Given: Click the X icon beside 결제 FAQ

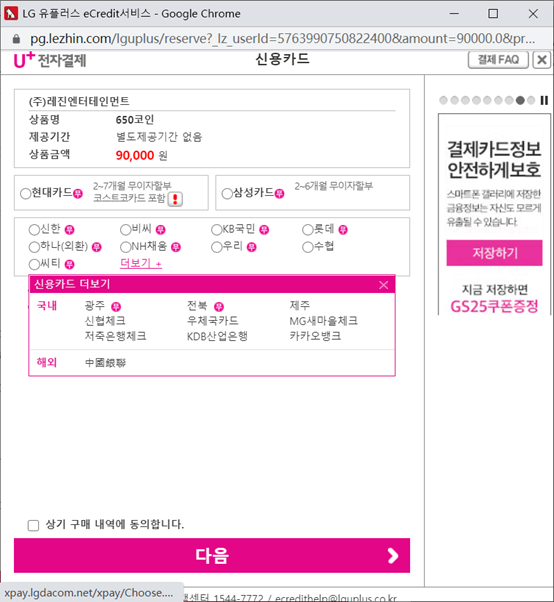Looking at the screenshot, I should (541, 60).
